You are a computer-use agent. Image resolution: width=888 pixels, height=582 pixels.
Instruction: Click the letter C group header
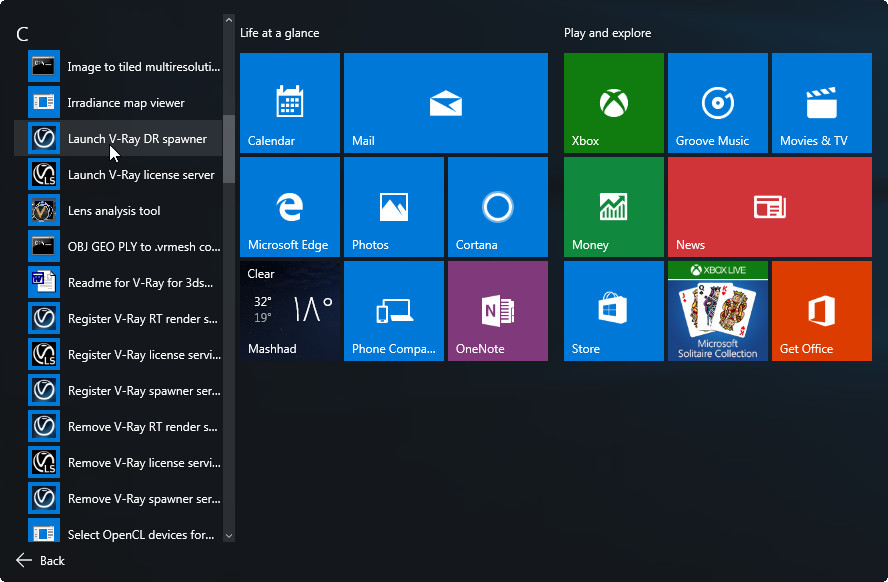point(22,34)
